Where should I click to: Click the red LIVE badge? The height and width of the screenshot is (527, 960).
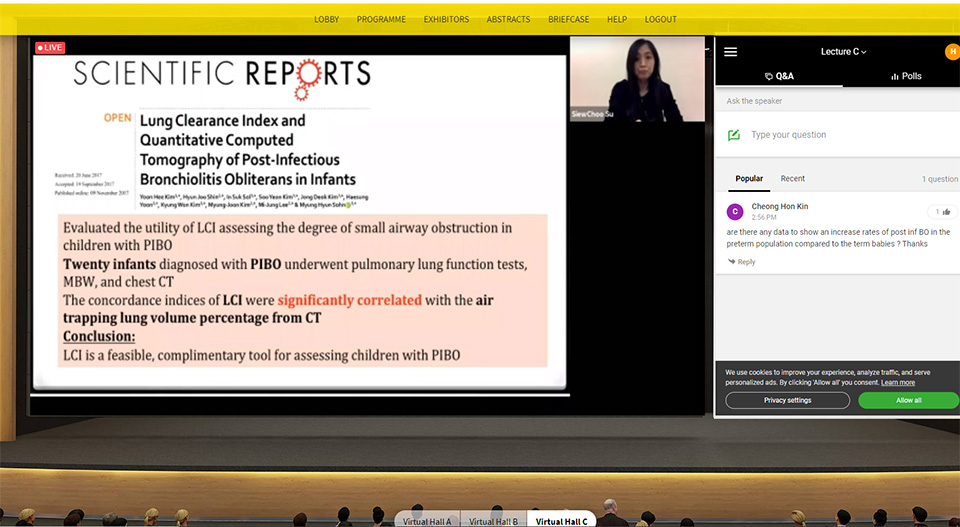pos(50,47)
